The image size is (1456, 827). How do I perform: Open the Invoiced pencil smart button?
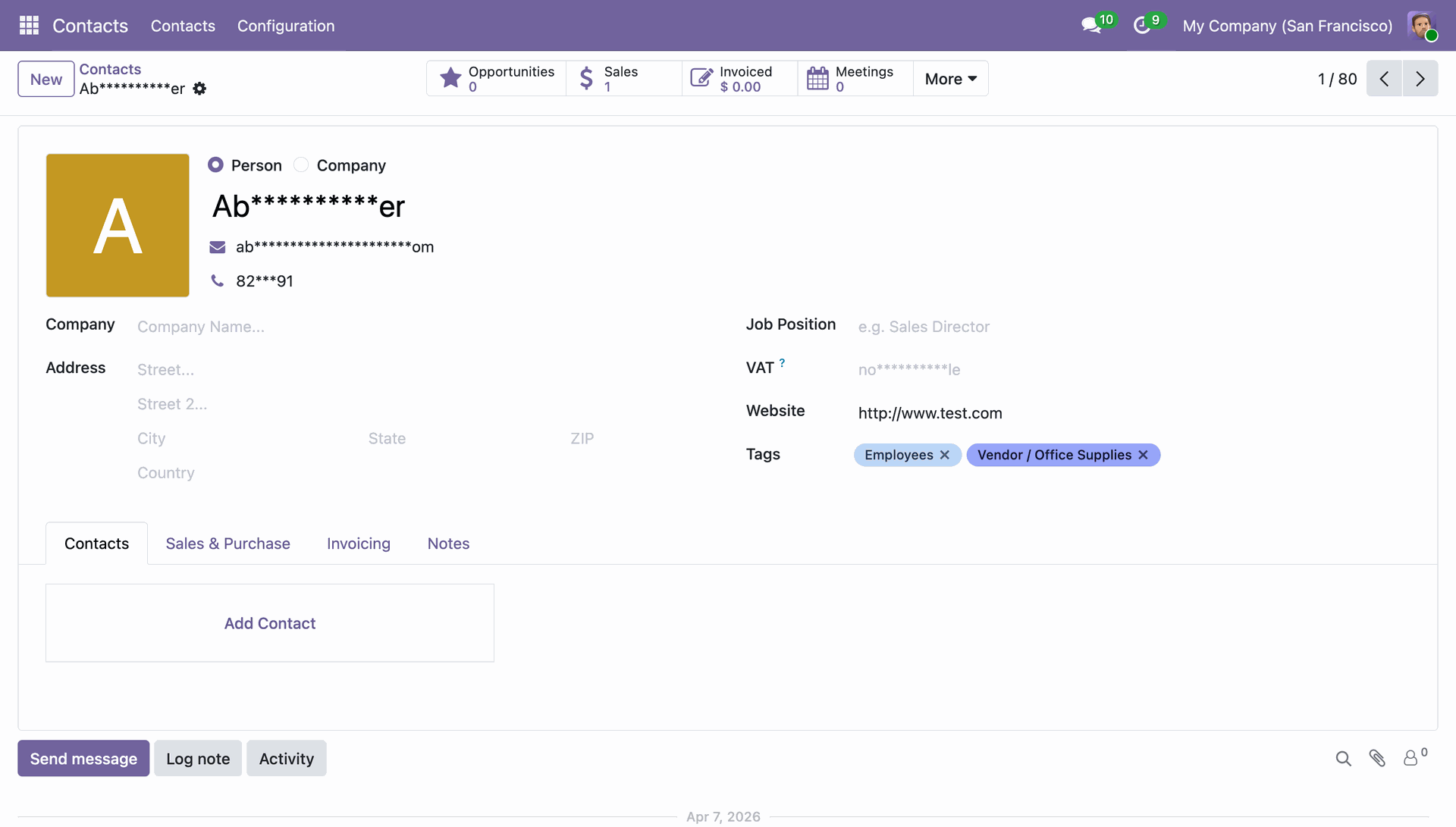click(739, 79)
